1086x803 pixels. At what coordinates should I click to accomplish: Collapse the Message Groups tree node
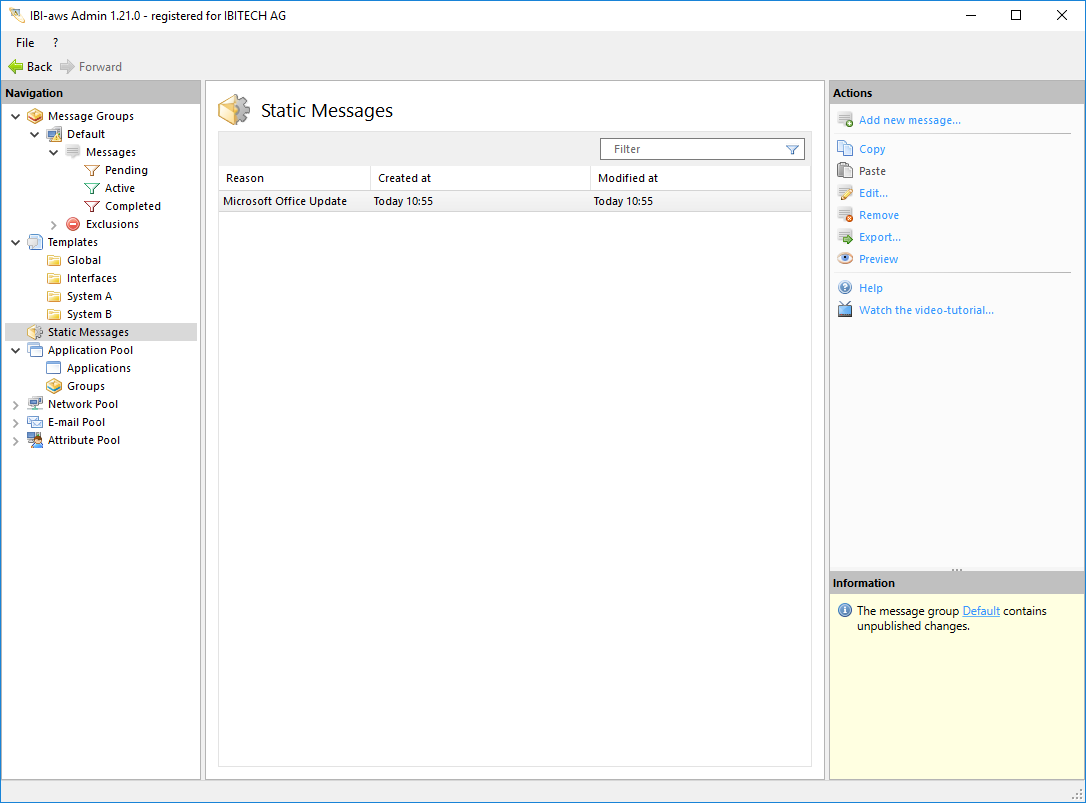tap(16, 117)
